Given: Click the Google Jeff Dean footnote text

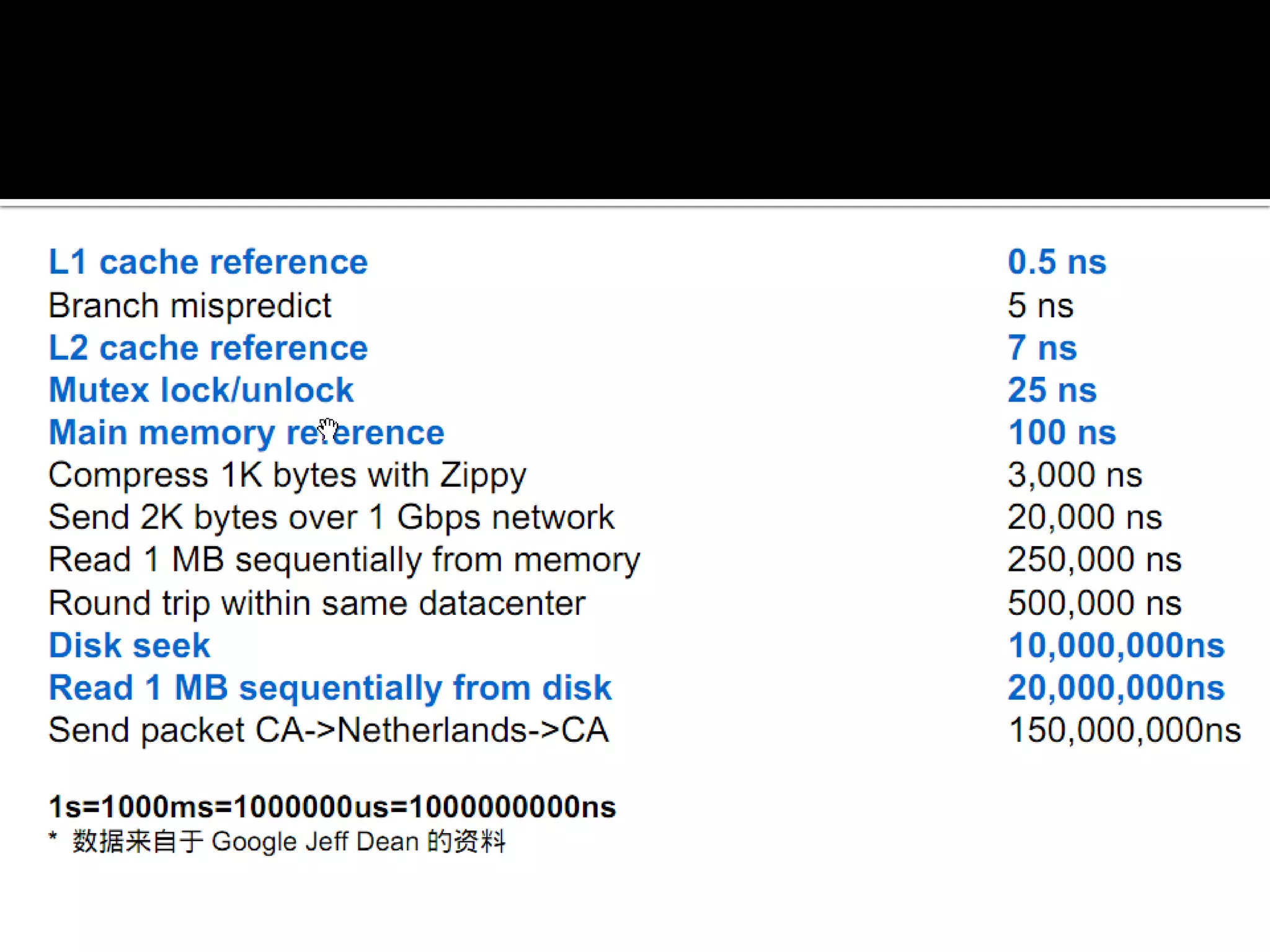Looking at the screenshot, I should (x=288, y=842).
